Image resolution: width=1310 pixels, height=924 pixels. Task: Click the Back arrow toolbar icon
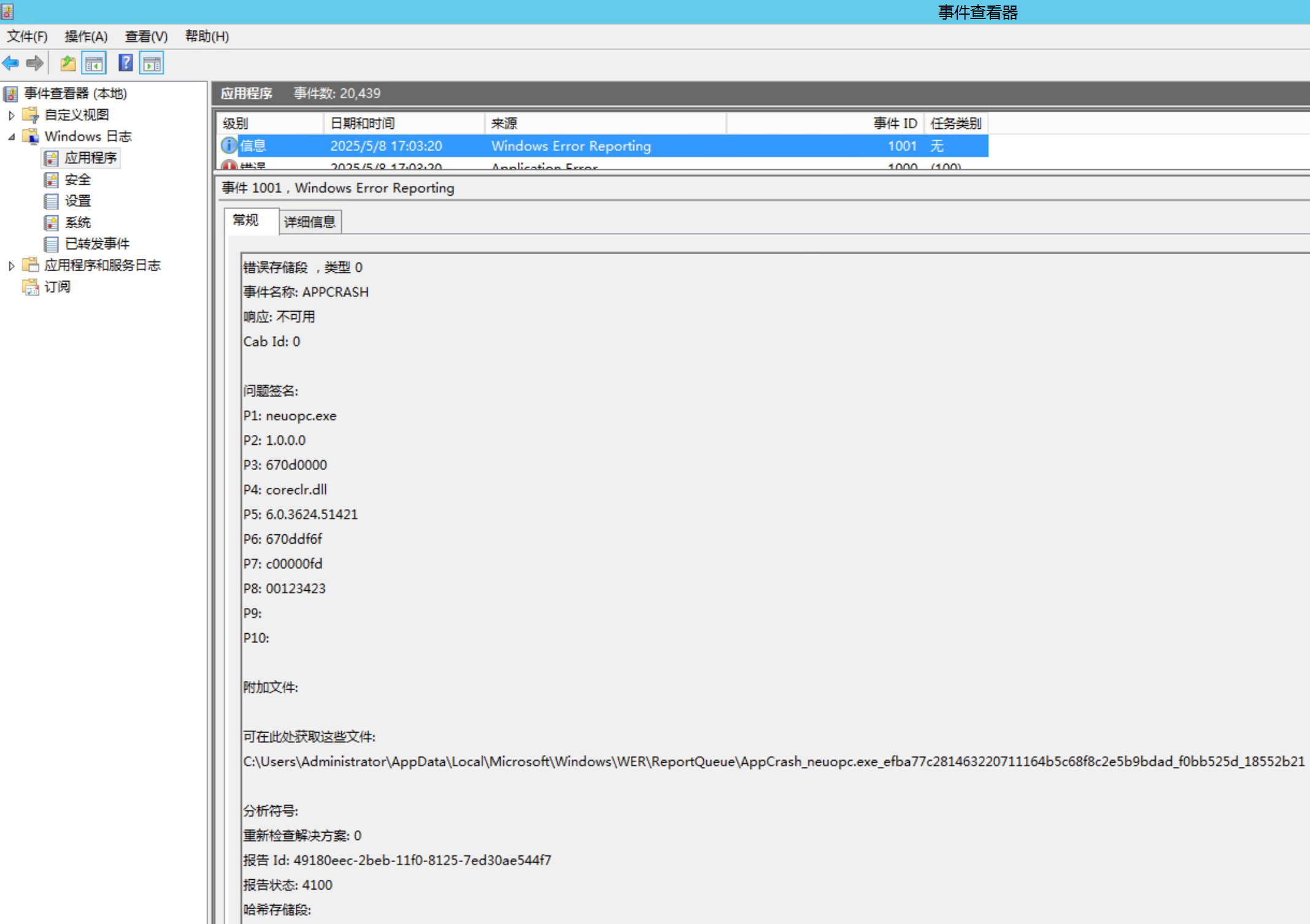coord(11,63)
